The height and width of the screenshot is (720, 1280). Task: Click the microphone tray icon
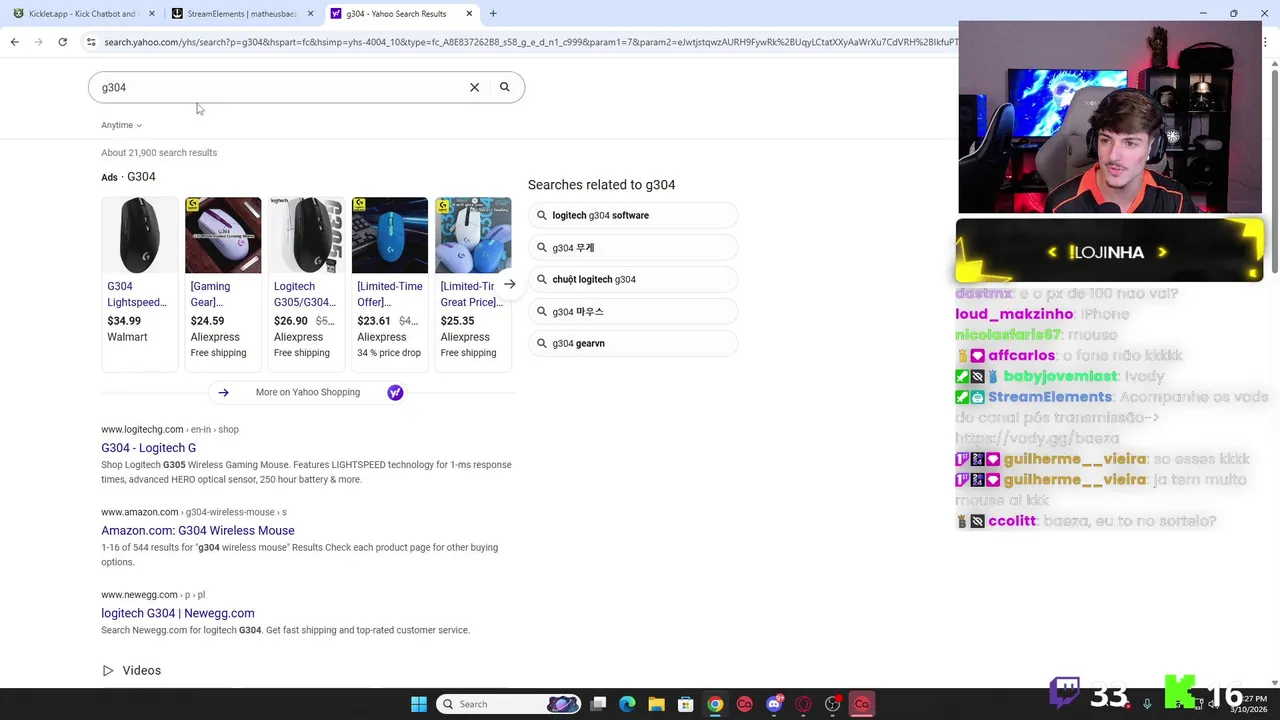pyautogui.click(x=1147, y=704)
